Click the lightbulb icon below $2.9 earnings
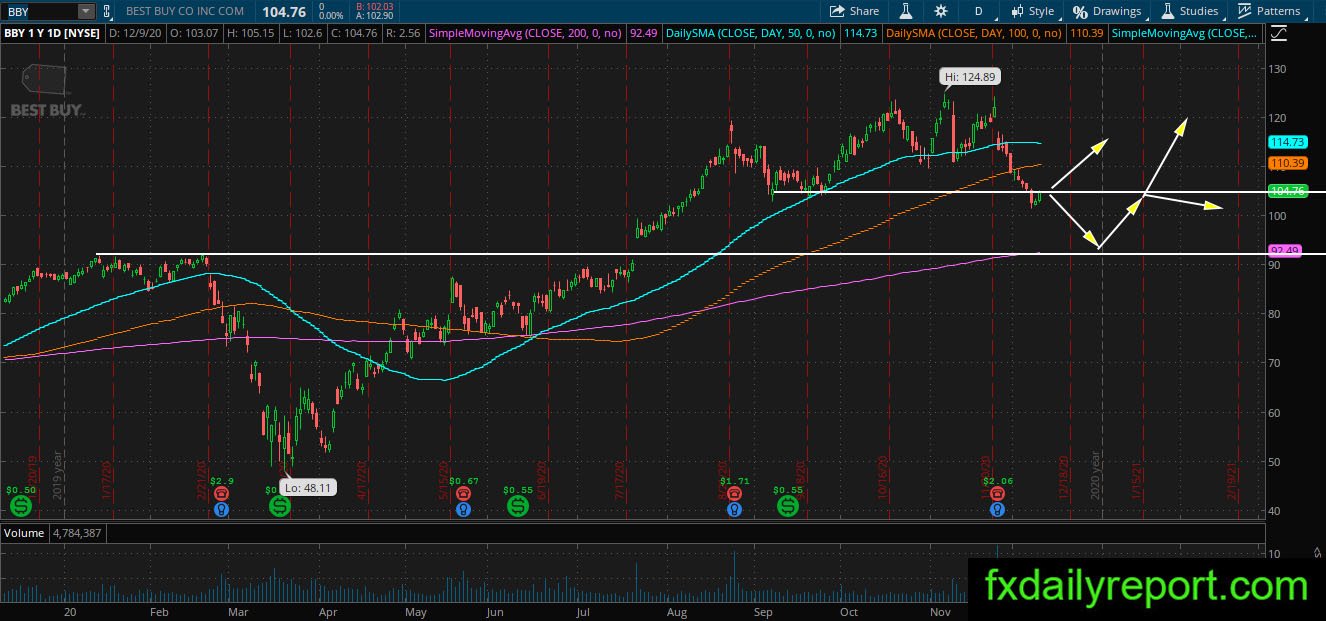1326x621 pixels. coord(222,510)
